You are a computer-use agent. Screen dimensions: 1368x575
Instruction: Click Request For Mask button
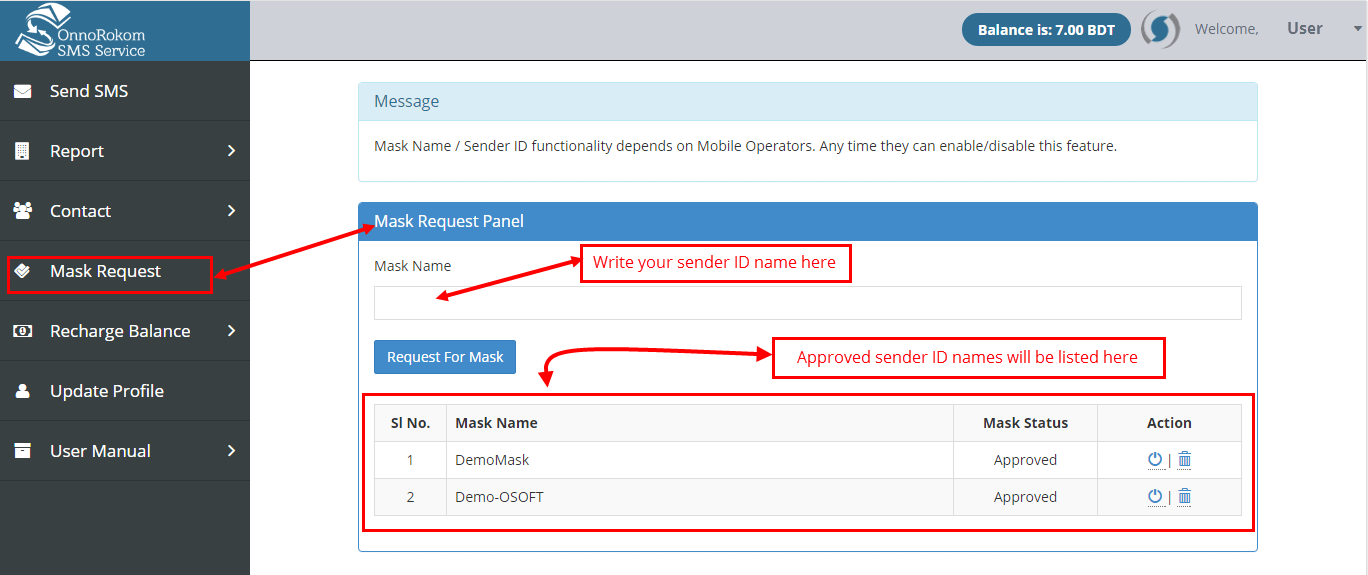click(x=445, y=357)
